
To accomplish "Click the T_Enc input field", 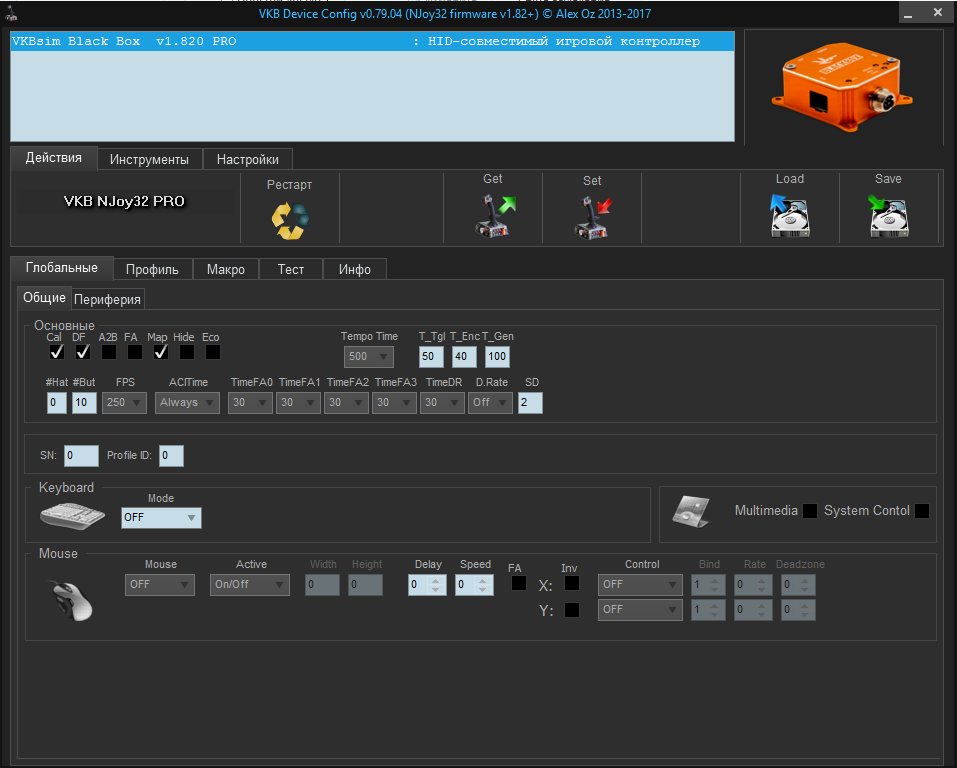I will click(464, 357).
